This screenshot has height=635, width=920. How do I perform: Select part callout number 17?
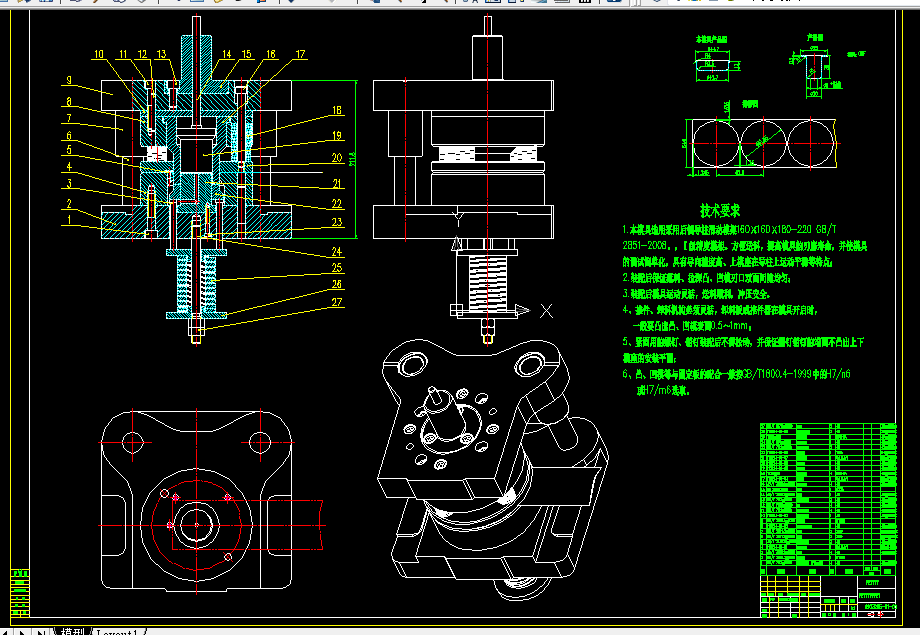pyautogui.click(x=300, y=54)
